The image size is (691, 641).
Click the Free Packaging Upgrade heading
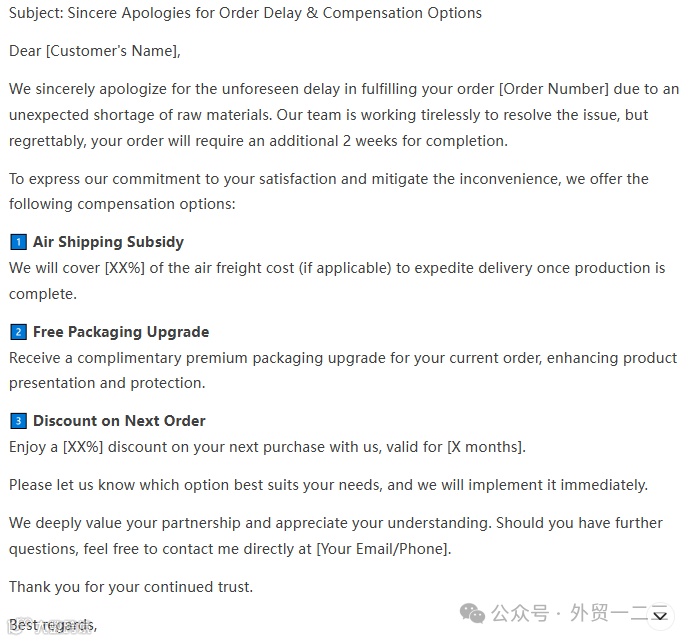[x=121, y=332]
